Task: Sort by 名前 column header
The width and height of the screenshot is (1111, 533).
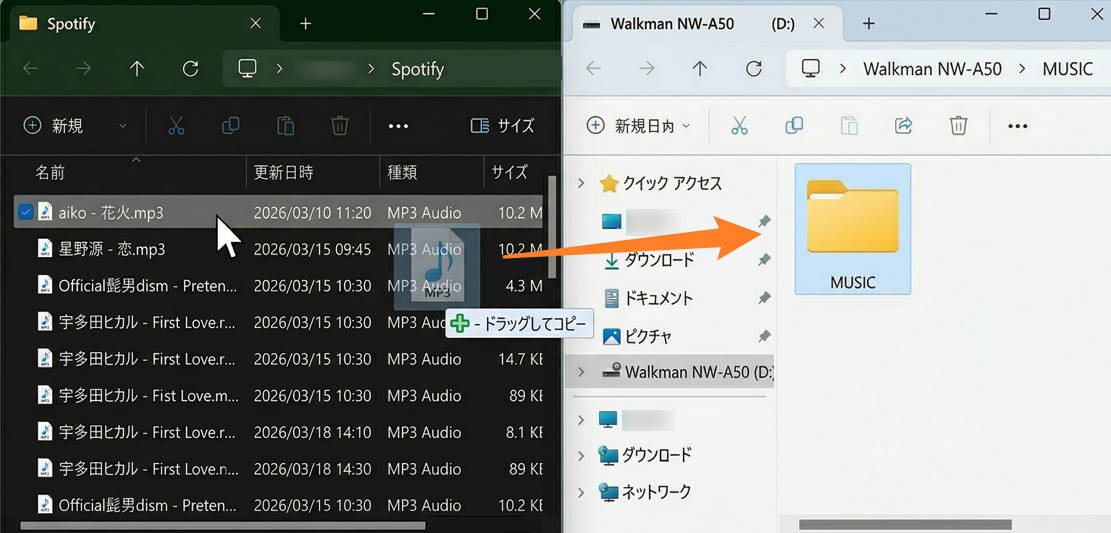Action: (50, 172)
